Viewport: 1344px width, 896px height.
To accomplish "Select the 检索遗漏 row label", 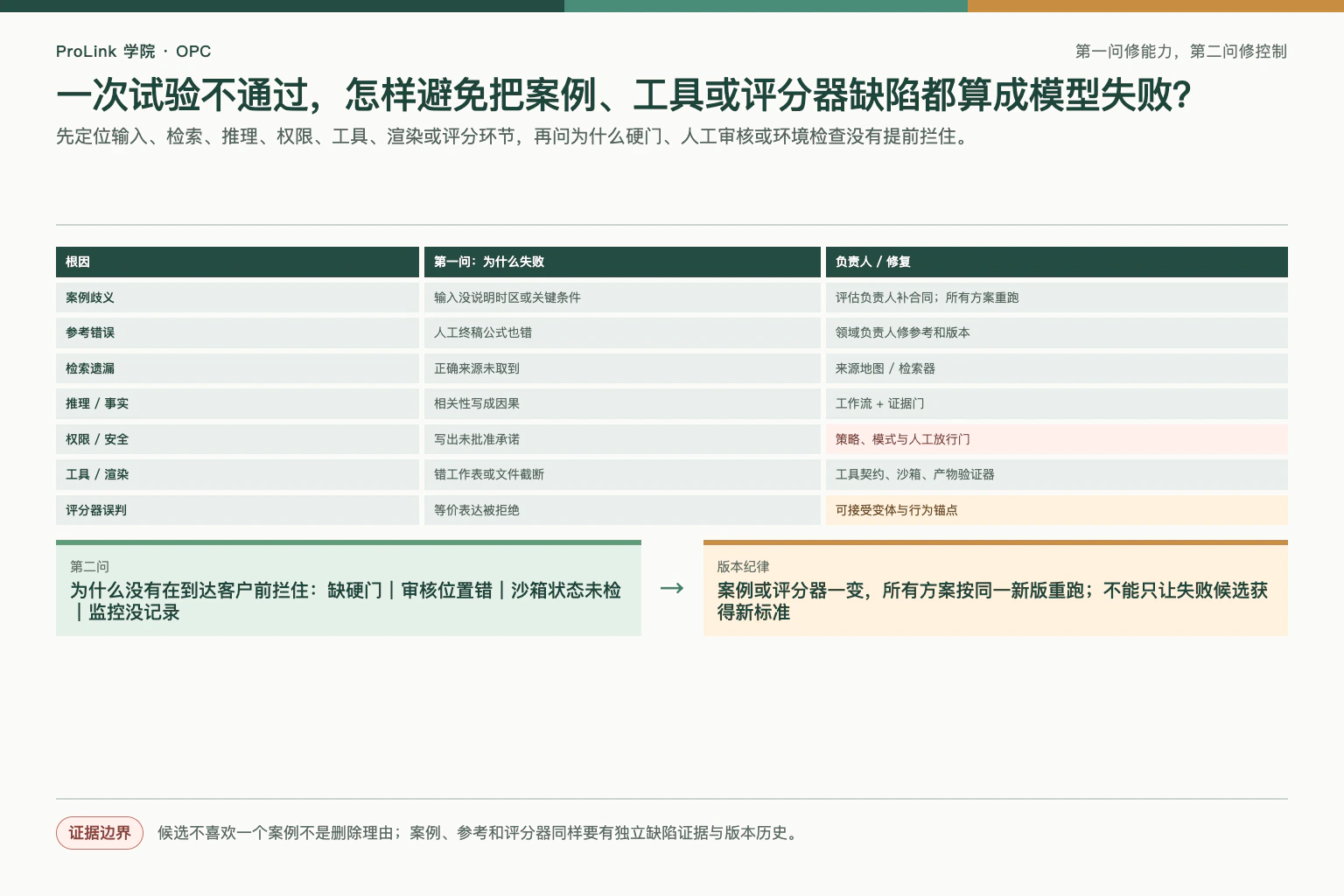I will 237,368.
